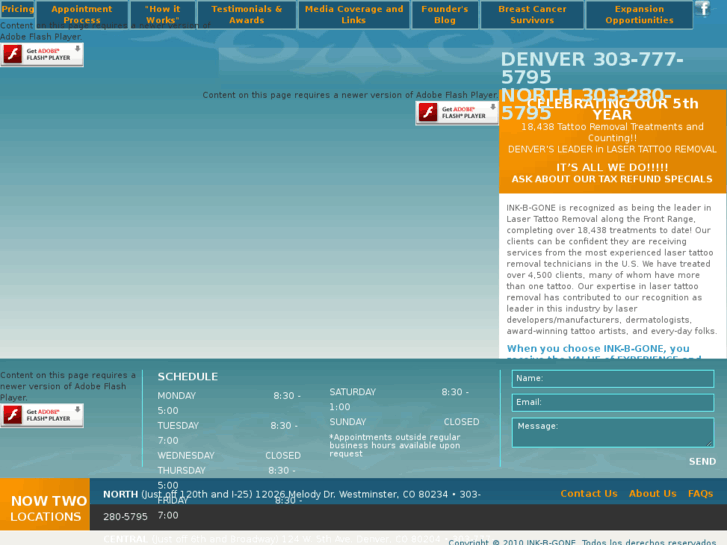Click the WEDNESDAY CLOSED schedule row
The image size is (727, 545).
pos(229,455)
